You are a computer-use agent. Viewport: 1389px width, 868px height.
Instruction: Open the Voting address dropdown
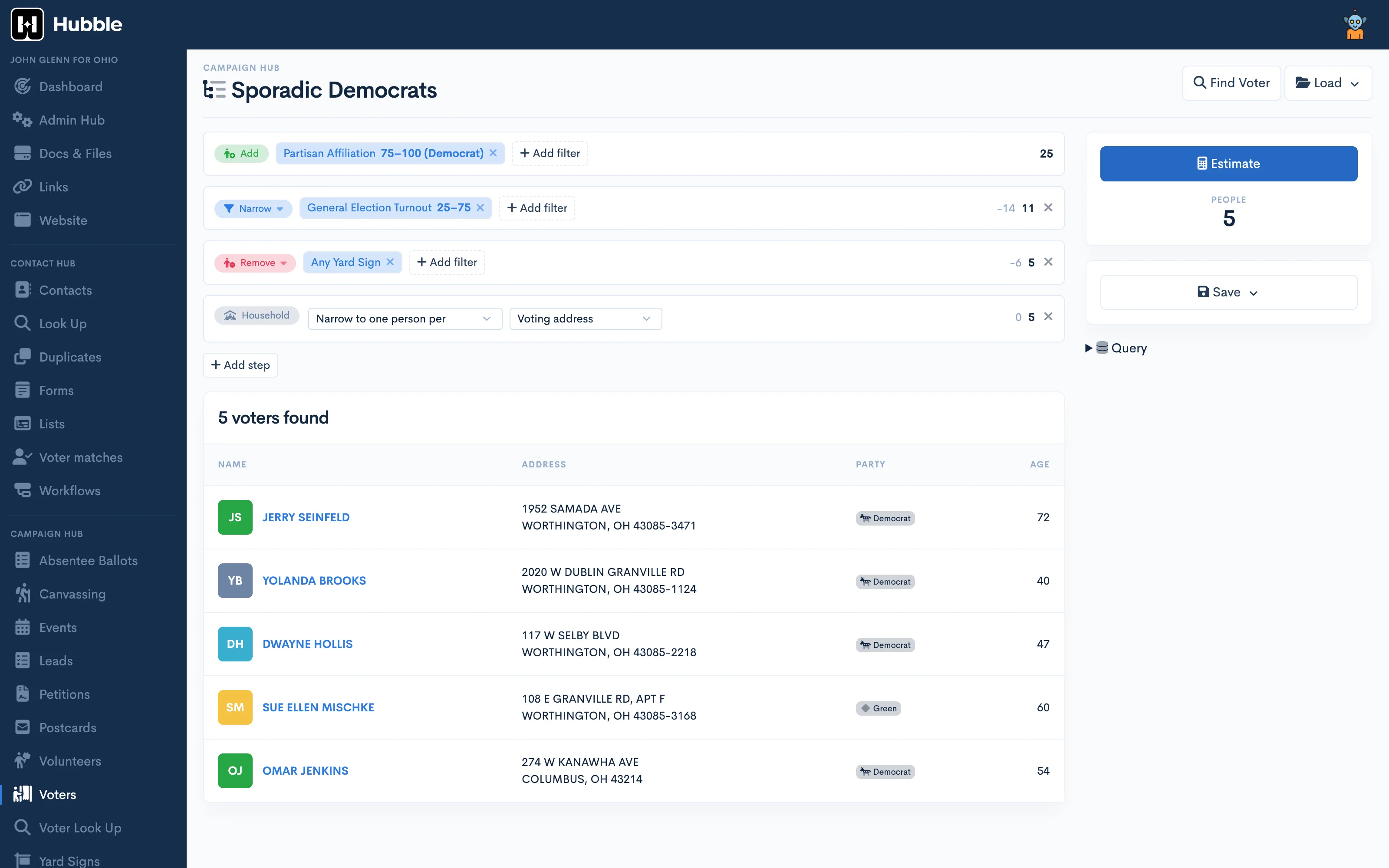tap(586, 319)
